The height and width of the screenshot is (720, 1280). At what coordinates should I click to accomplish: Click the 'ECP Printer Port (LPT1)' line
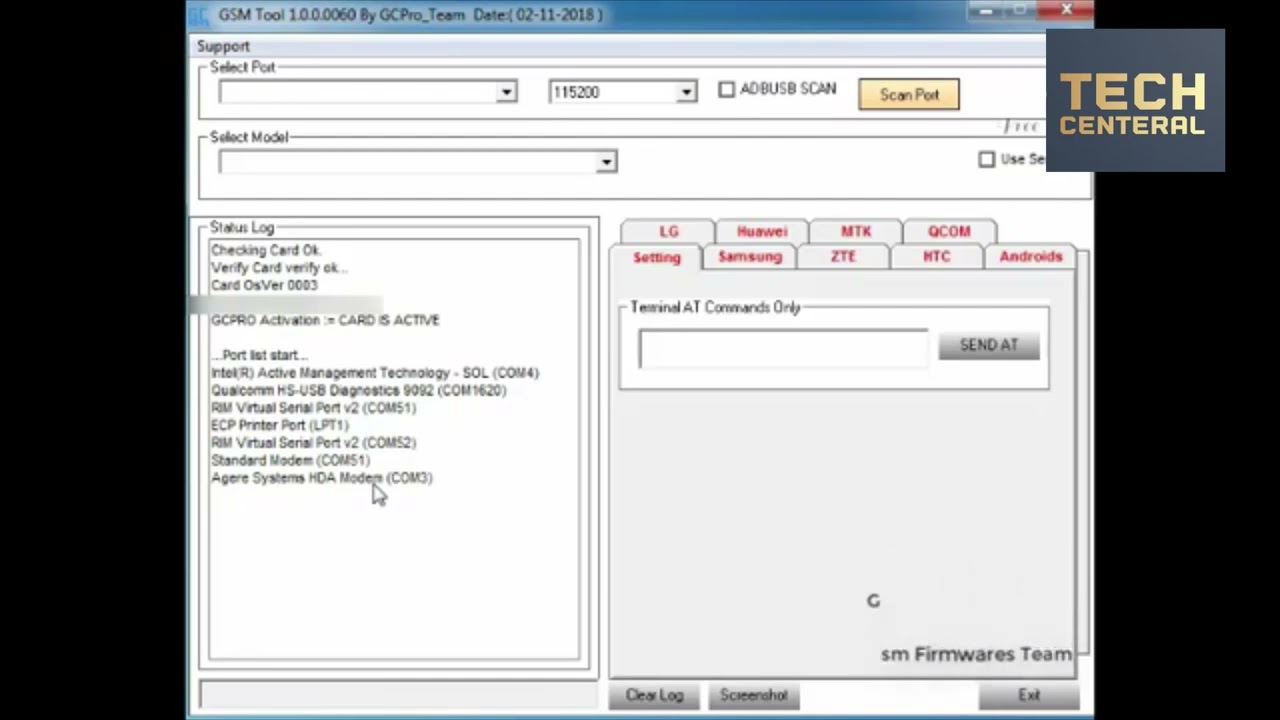tap(280, 425)
